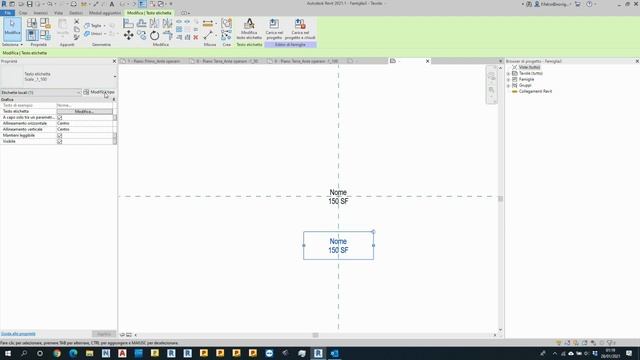The width and height of the screenshot is (640, 360).
Task: Toggle 'Visibile' checkbox in properties
Action: [x=60, y=141]
